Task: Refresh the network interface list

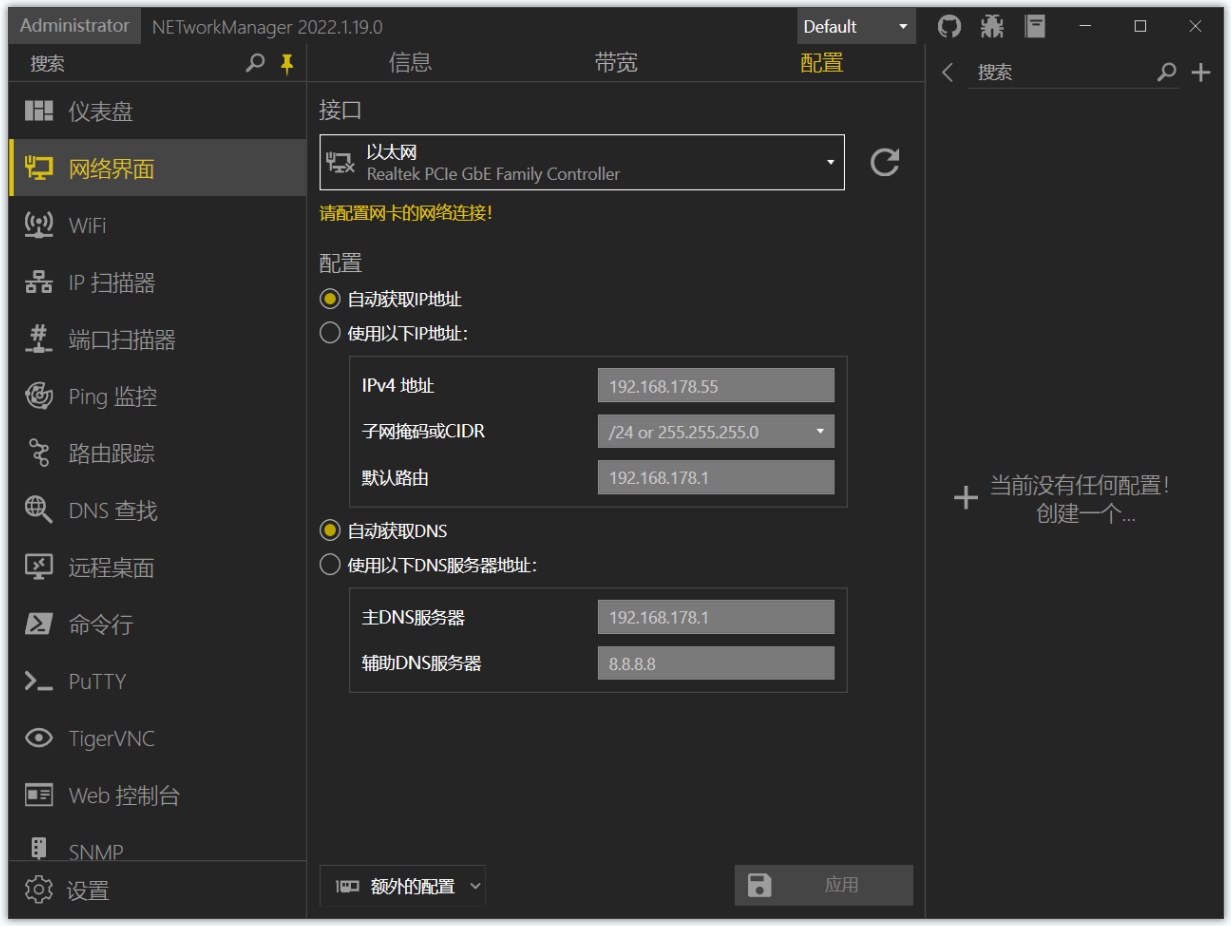Action: pyautogui.click(x=884, y=162)
